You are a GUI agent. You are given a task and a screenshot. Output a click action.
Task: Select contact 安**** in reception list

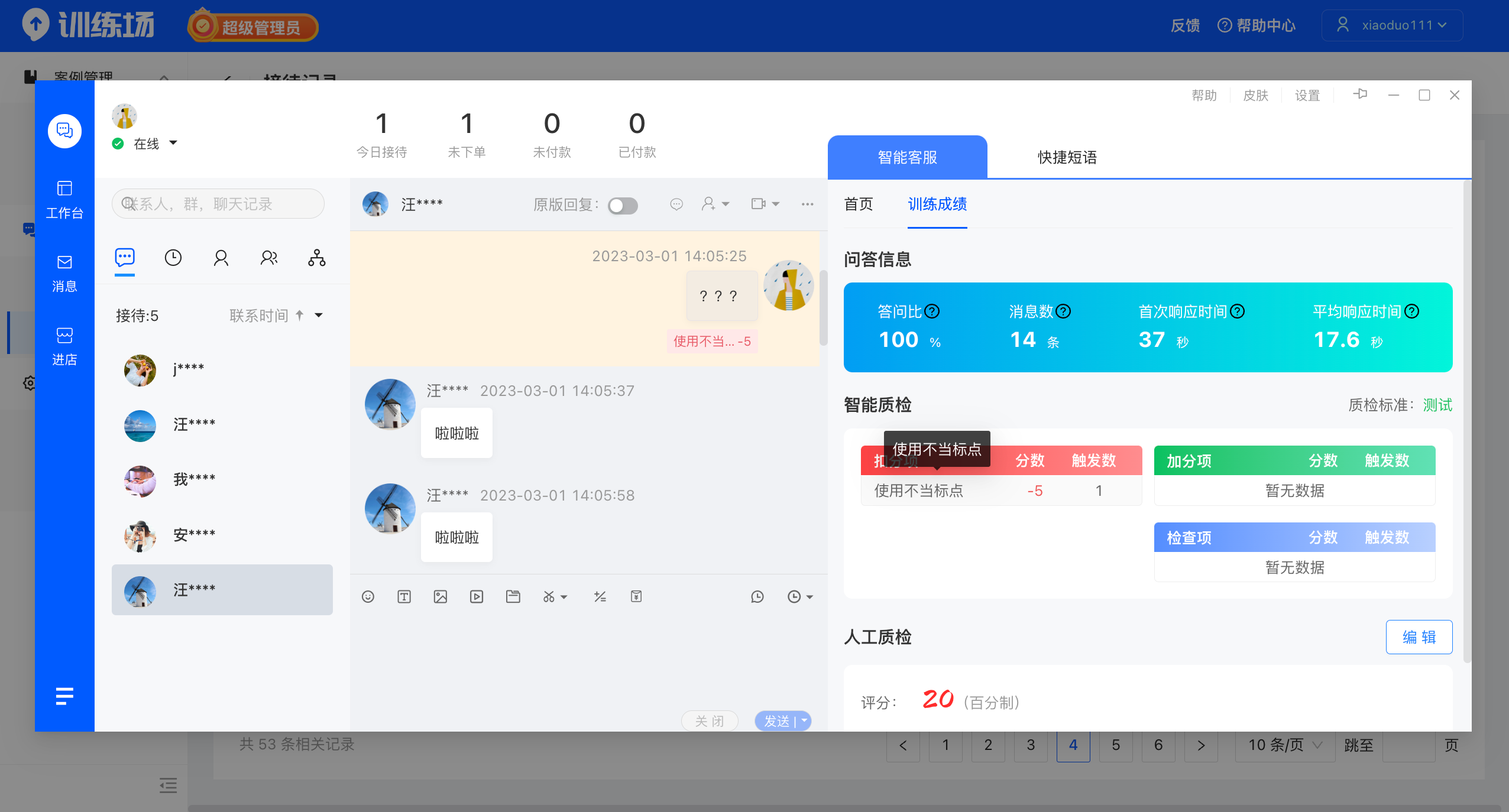(x=222, y=535)
